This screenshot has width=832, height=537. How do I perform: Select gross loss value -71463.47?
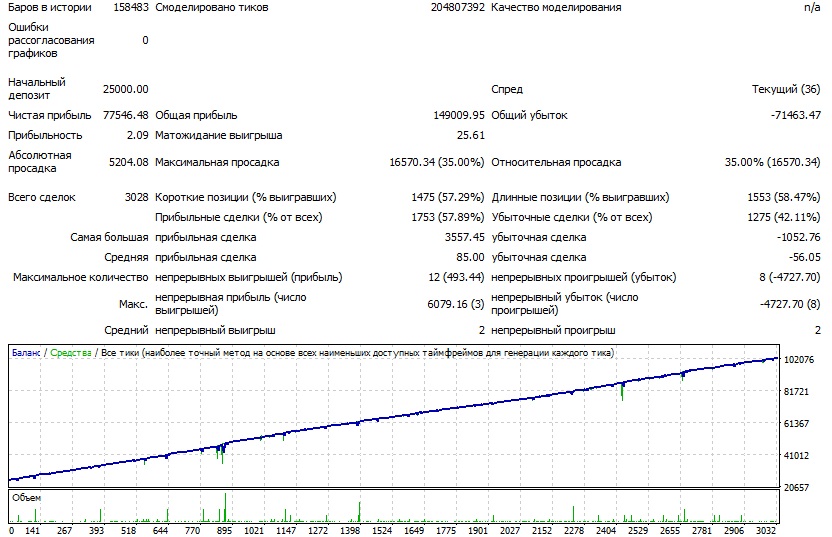[796, 115]
